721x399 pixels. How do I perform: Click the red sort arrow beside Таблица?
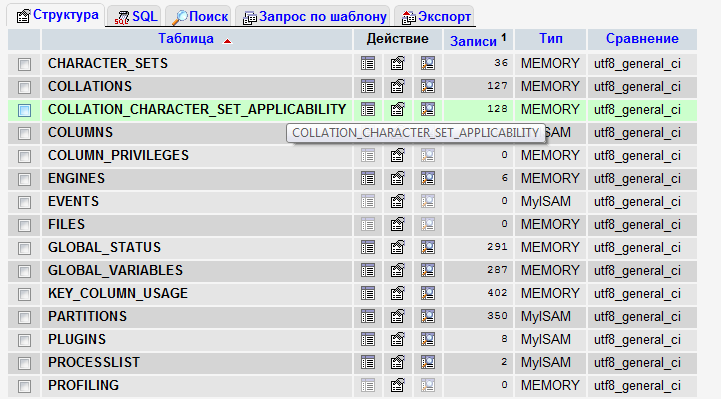click(x=227, y=41)
